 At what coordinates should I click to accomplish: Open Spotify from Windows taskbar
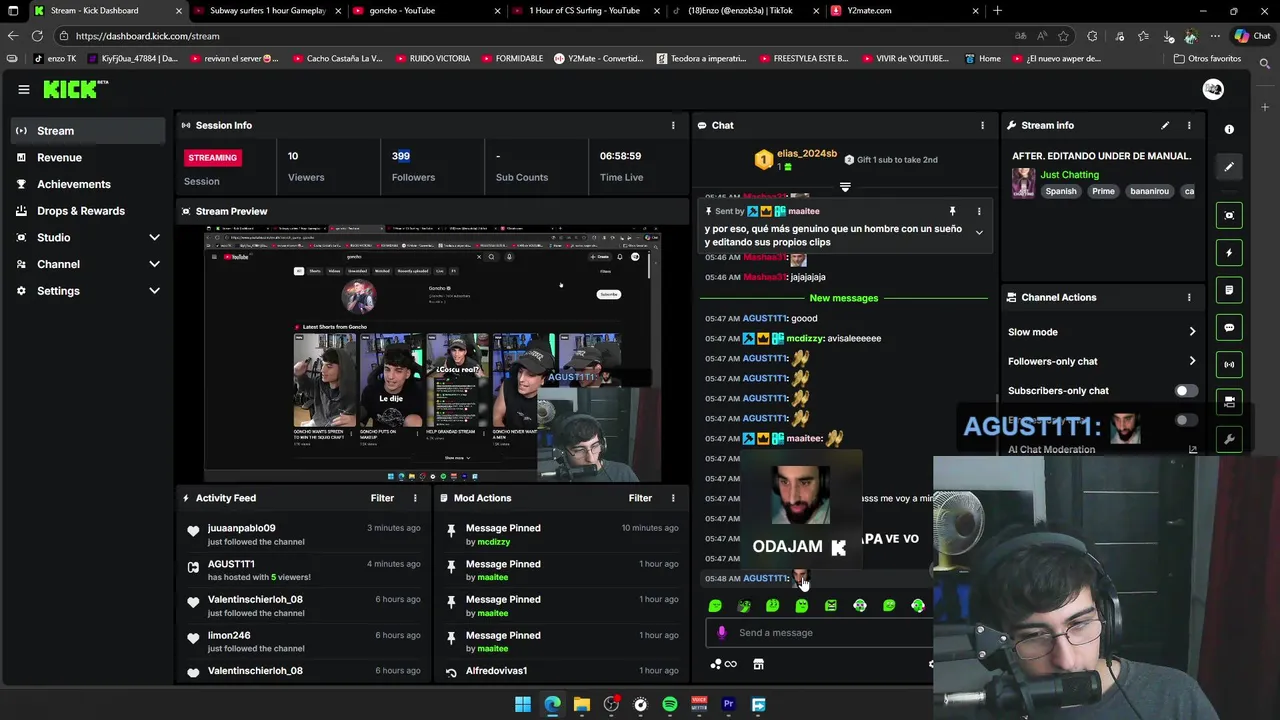[x=670, y=705]
